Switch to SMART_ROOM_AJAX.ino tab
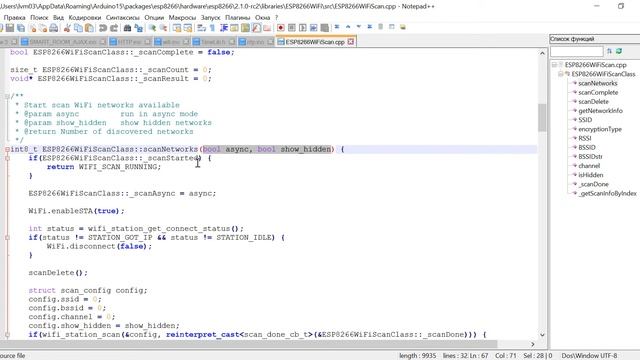Screen dimensions: 640x360 (63, 42)
